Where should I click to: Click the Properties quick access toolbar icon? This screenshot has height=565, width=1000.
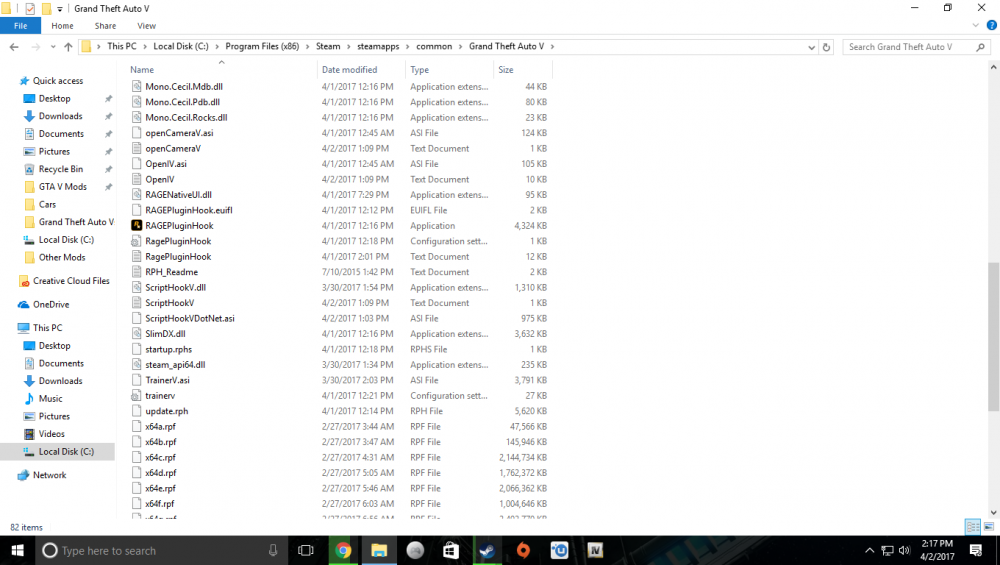[30, 9]
